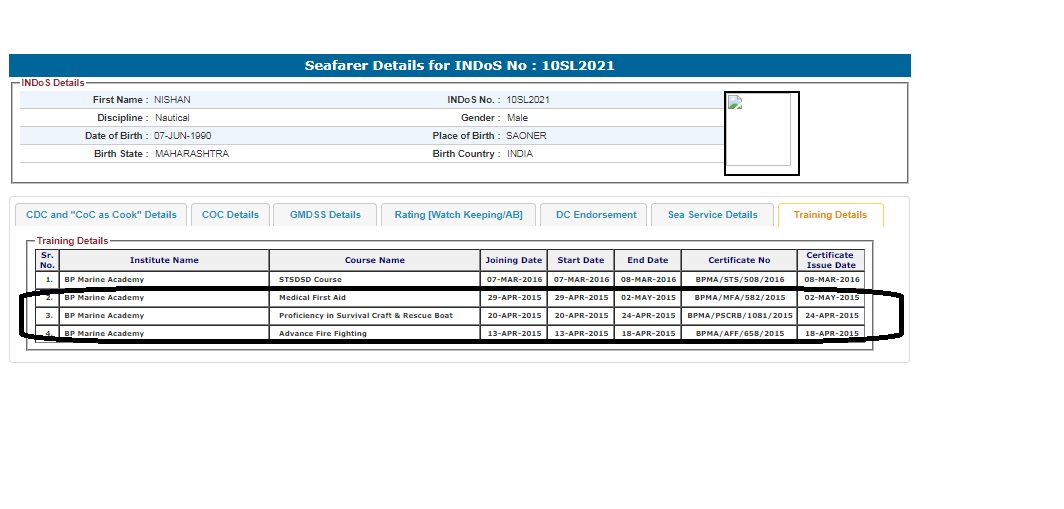Open the Sea Service Details tab
This screenshot has width=1064, height=509.
(x=712, y=215)
